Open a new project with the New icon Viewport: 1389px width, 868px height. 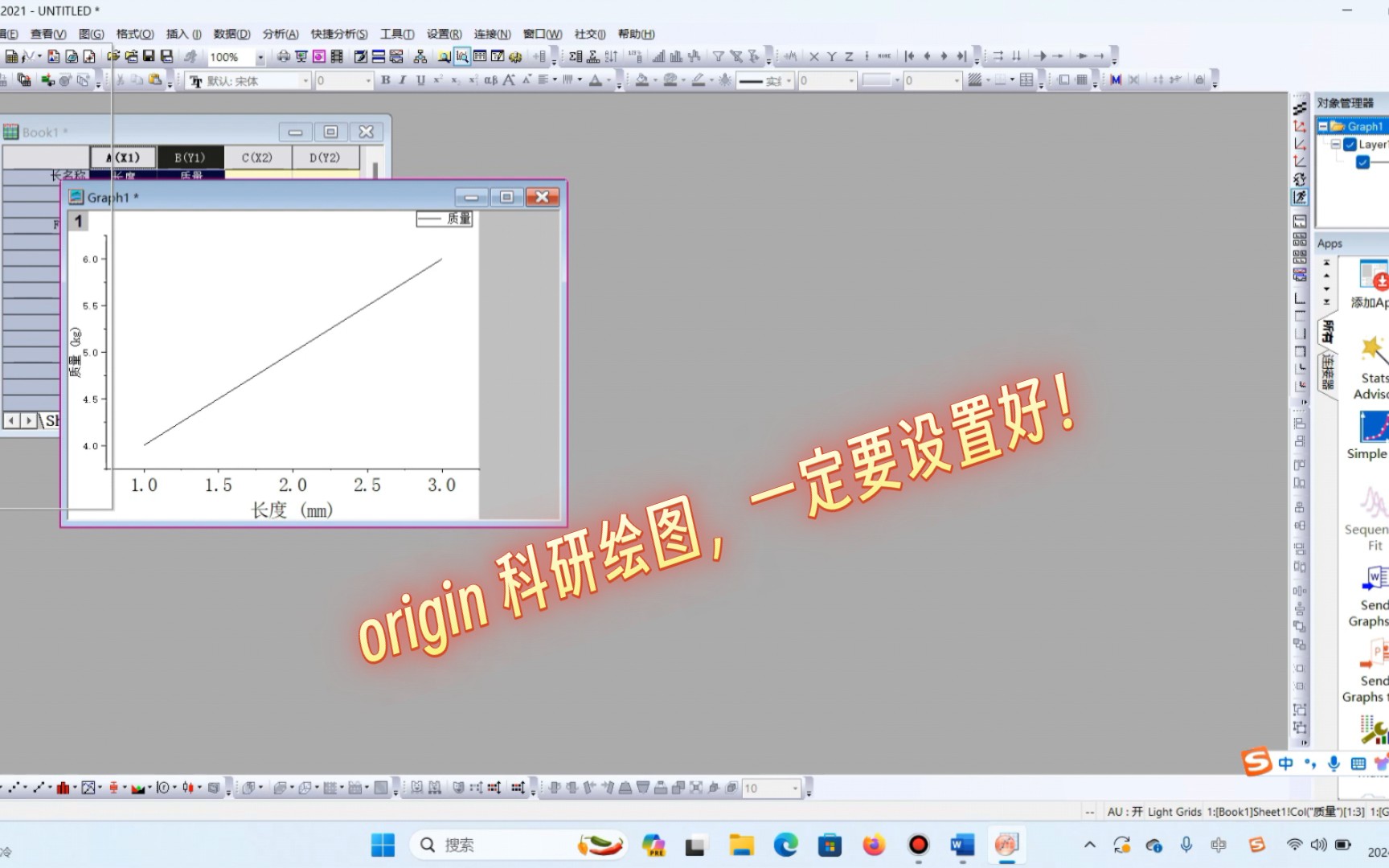(12, 55)
